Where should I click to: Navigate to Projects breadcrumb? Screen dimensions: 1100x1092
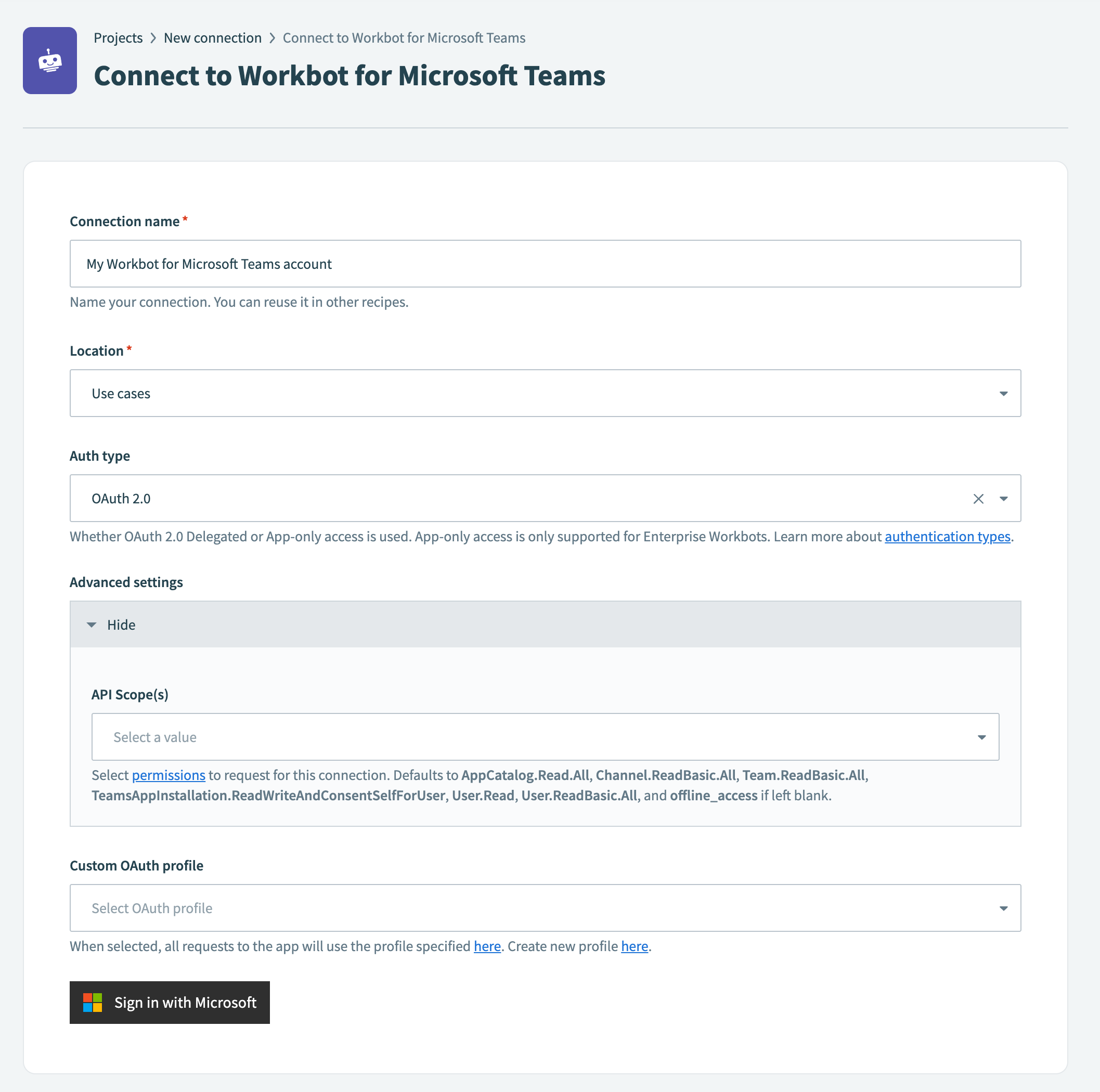[118, 37]
